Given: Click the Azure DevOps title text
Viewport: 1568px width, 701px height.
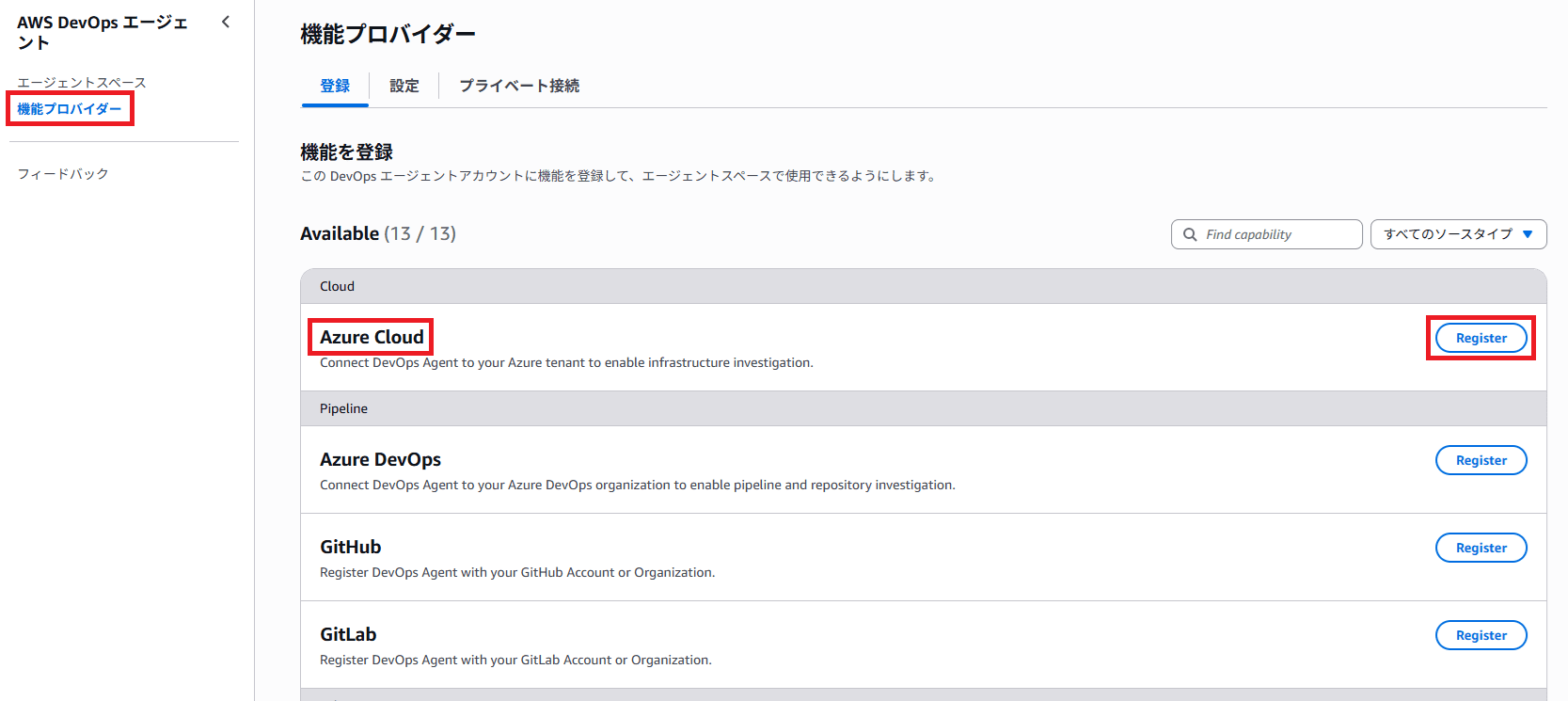Looking at the screenshot, I should 380,459.
